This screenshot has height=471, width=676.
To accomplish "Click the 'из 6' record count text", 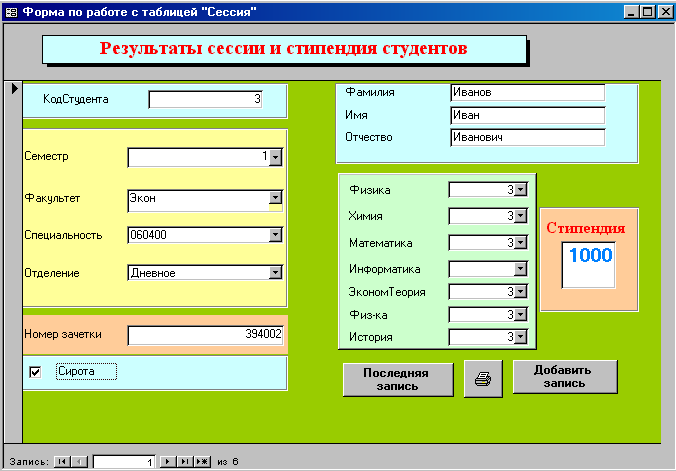I will click(x=228, y=462).
